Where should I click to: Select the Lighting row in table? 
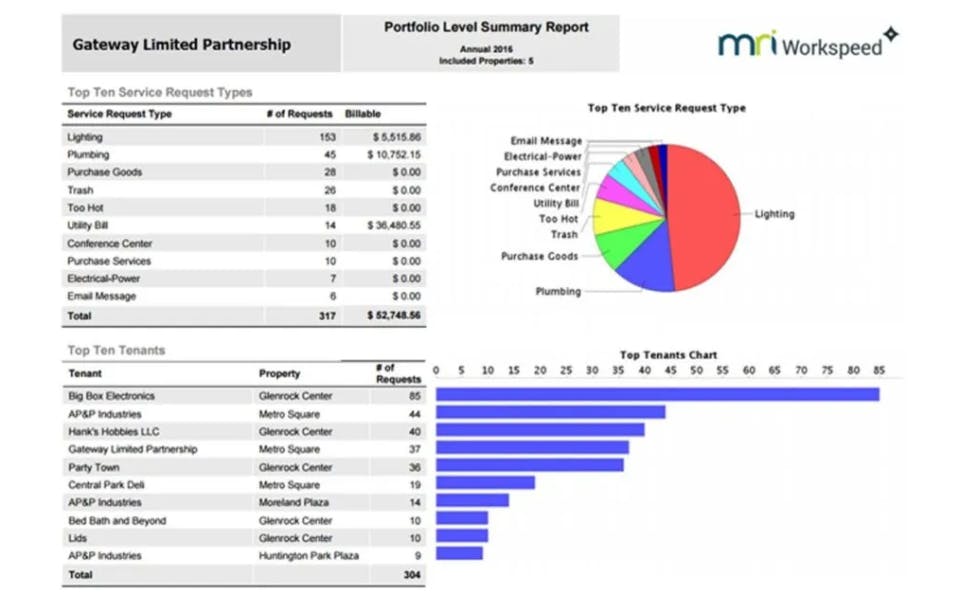tap(244, 137)
